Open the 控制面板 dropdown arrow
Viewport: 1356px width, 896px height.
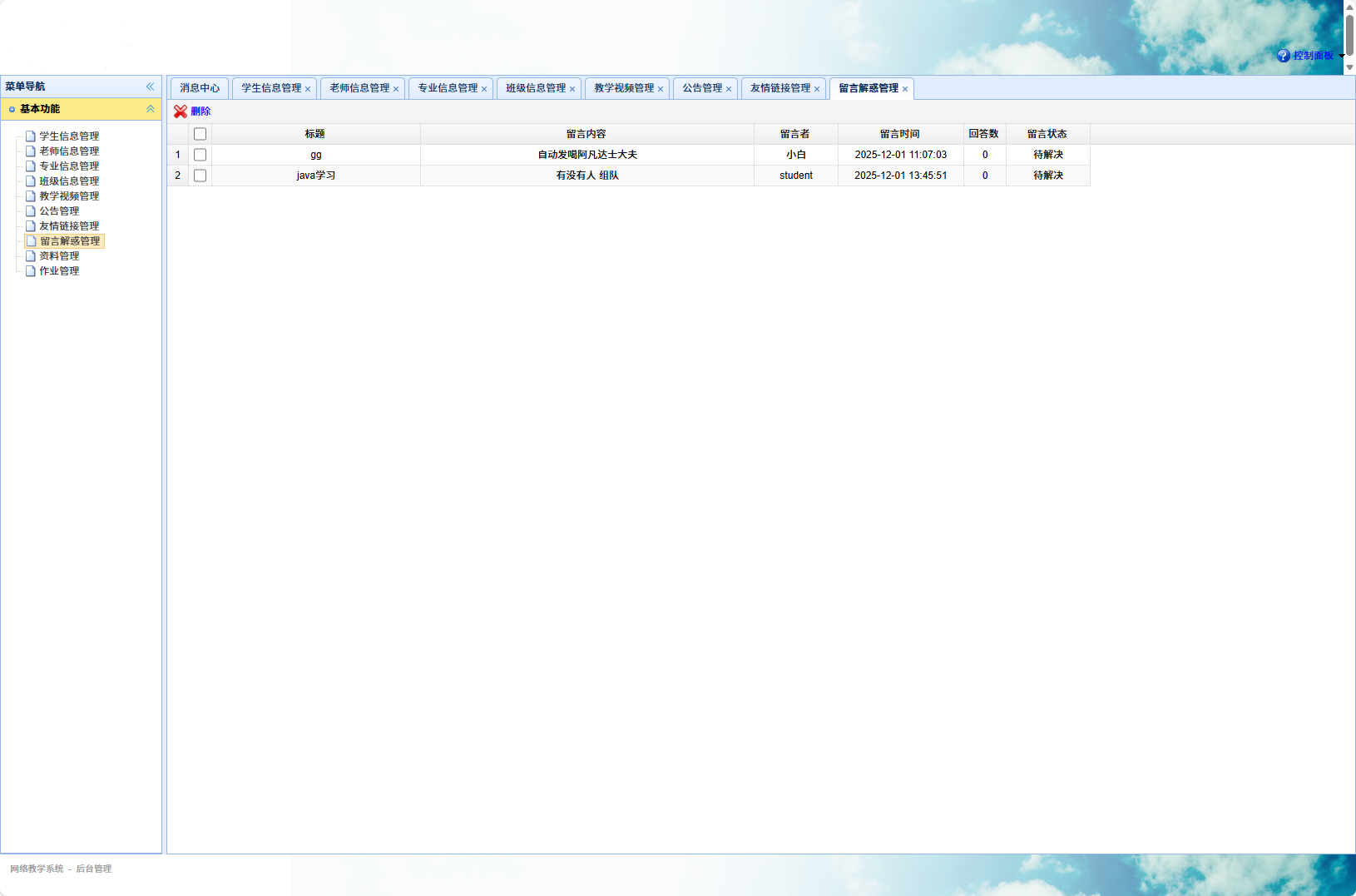click(x=1341, y=56)
